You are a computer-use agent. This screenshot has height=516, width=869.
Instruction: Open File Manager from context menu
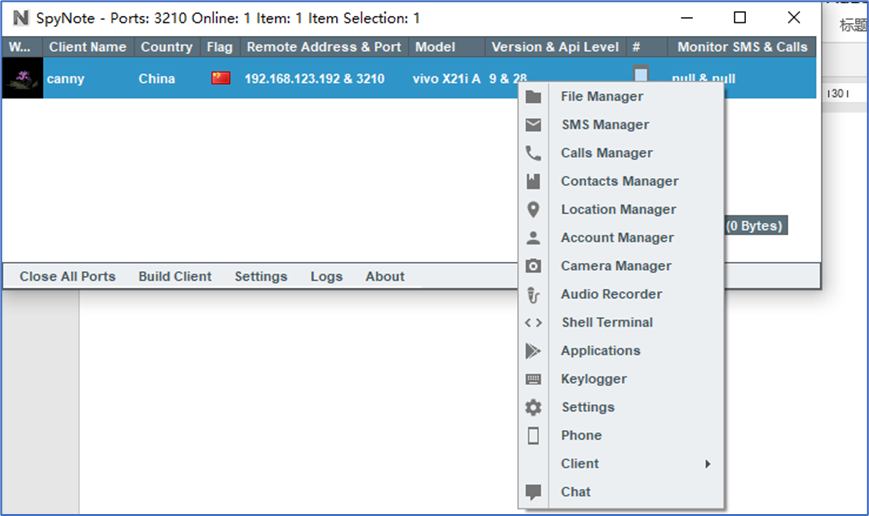tap(602, 96)
